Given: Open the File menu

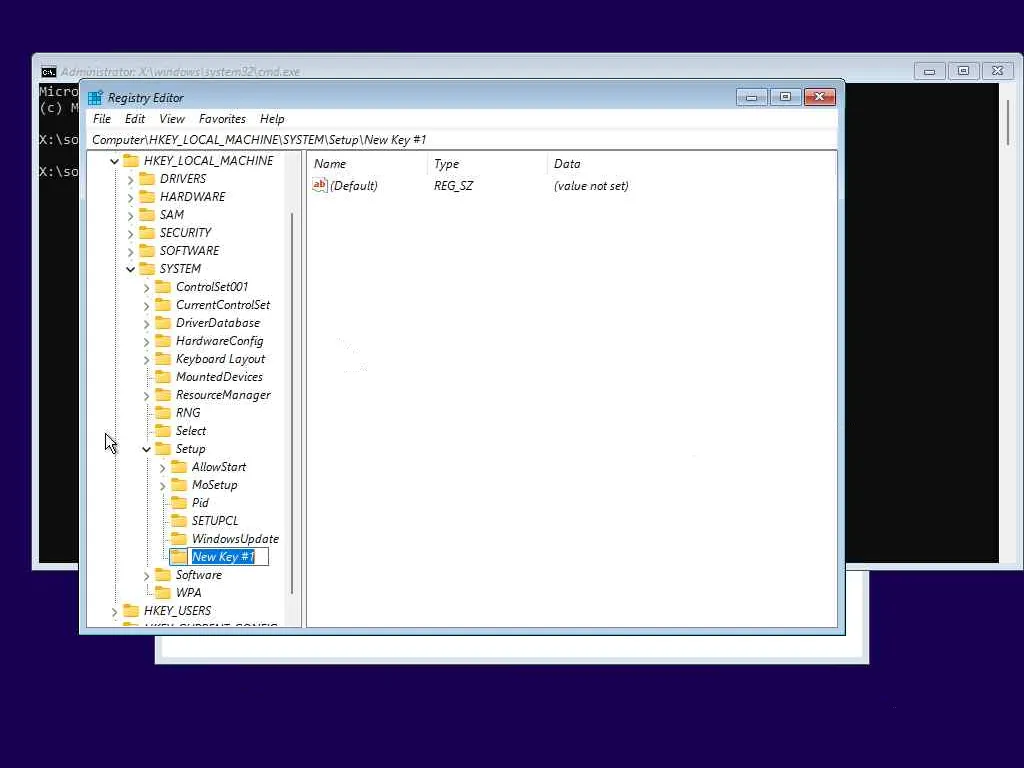Looking at the screenshot, I should (102, 119).
